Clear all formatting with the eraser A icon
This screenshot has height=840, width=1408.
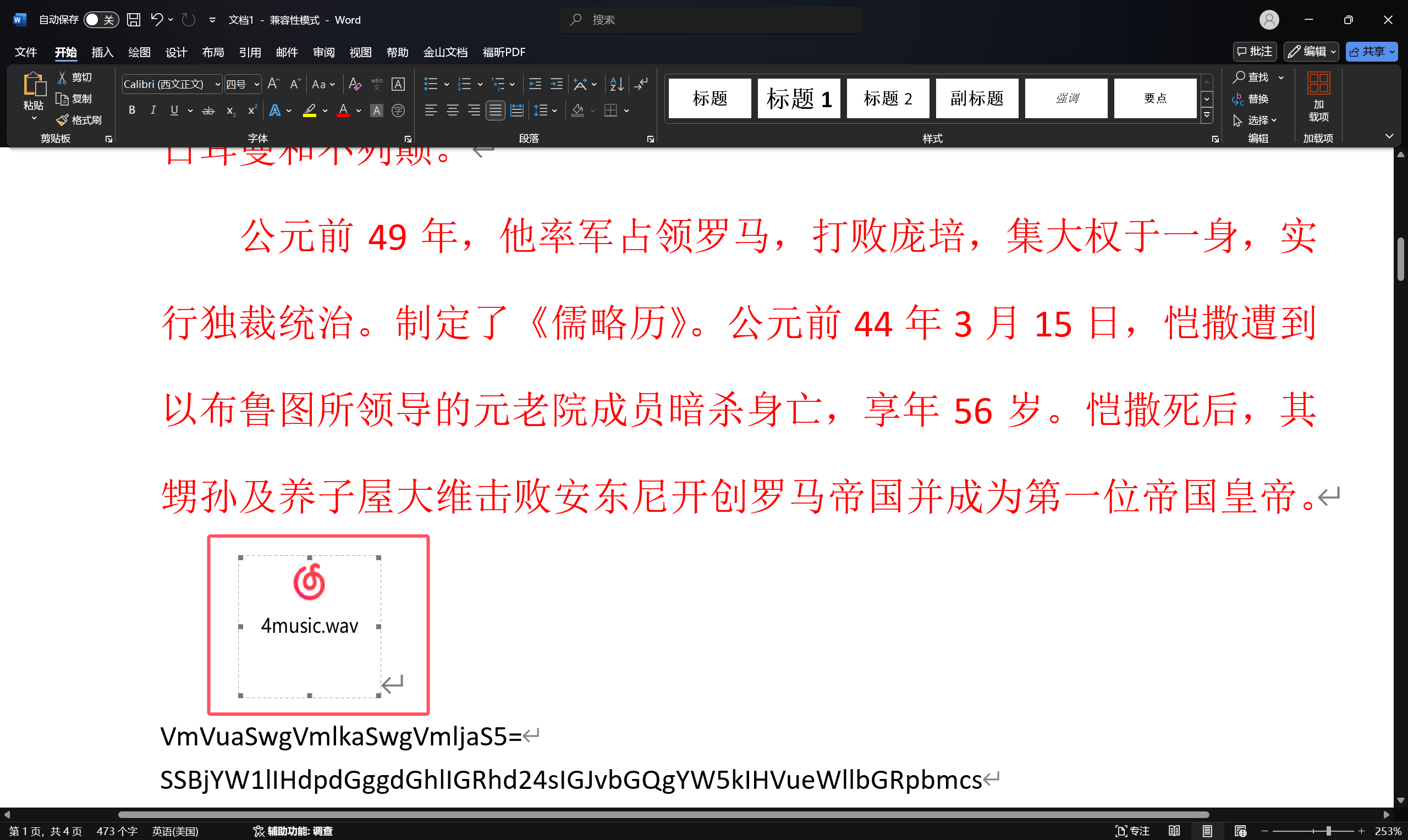355,84
